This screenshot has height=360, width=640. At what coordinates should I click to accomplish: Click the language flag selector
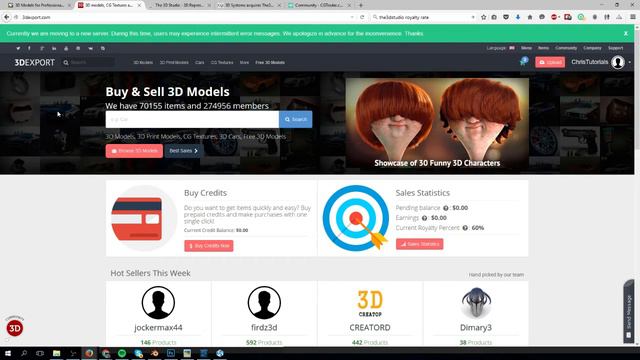tap(512, 48)
